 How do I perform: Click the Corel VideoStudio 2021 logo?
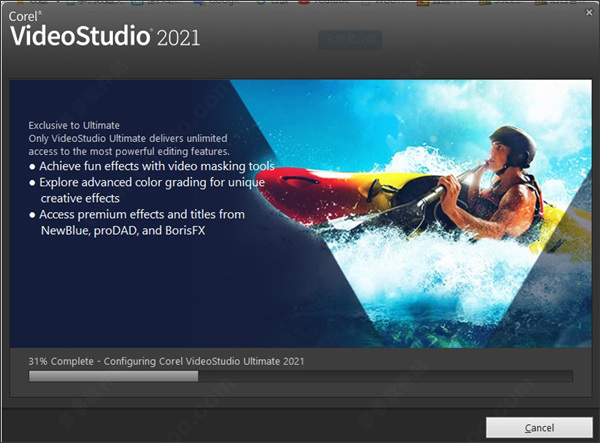point(104,29)
